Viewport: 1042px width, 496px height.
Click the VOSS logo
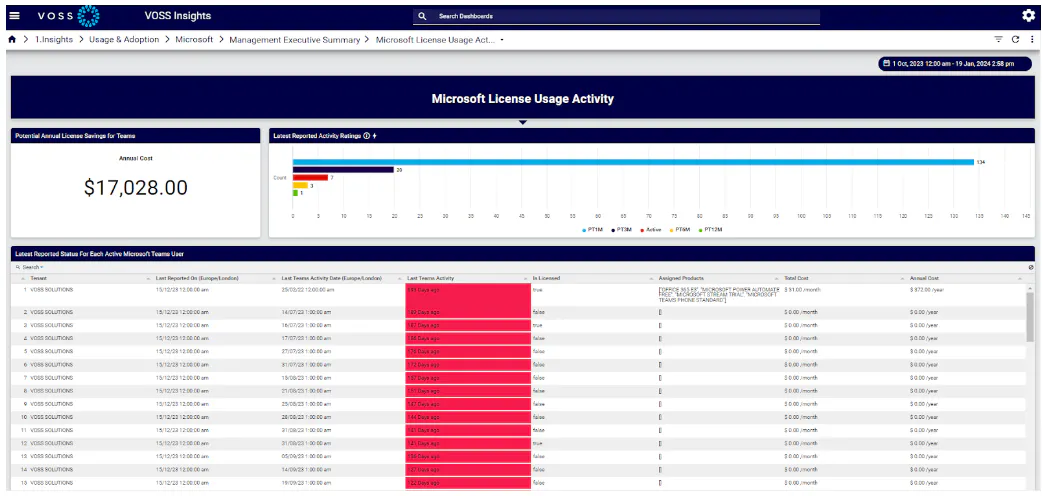(x=68, y=16)
